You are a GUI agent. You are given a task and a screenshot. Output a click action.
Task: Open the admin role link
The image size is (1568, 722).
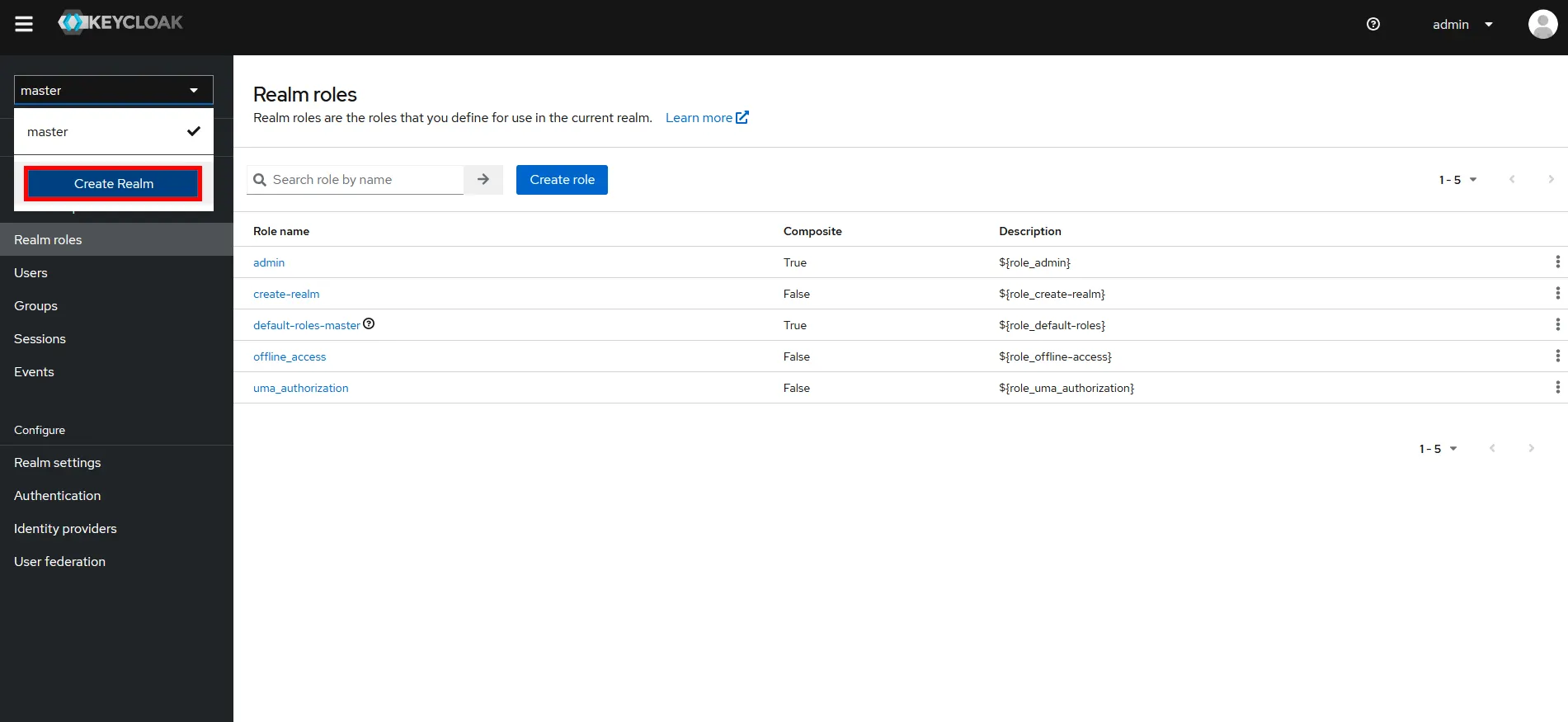(x=269, y=262)
